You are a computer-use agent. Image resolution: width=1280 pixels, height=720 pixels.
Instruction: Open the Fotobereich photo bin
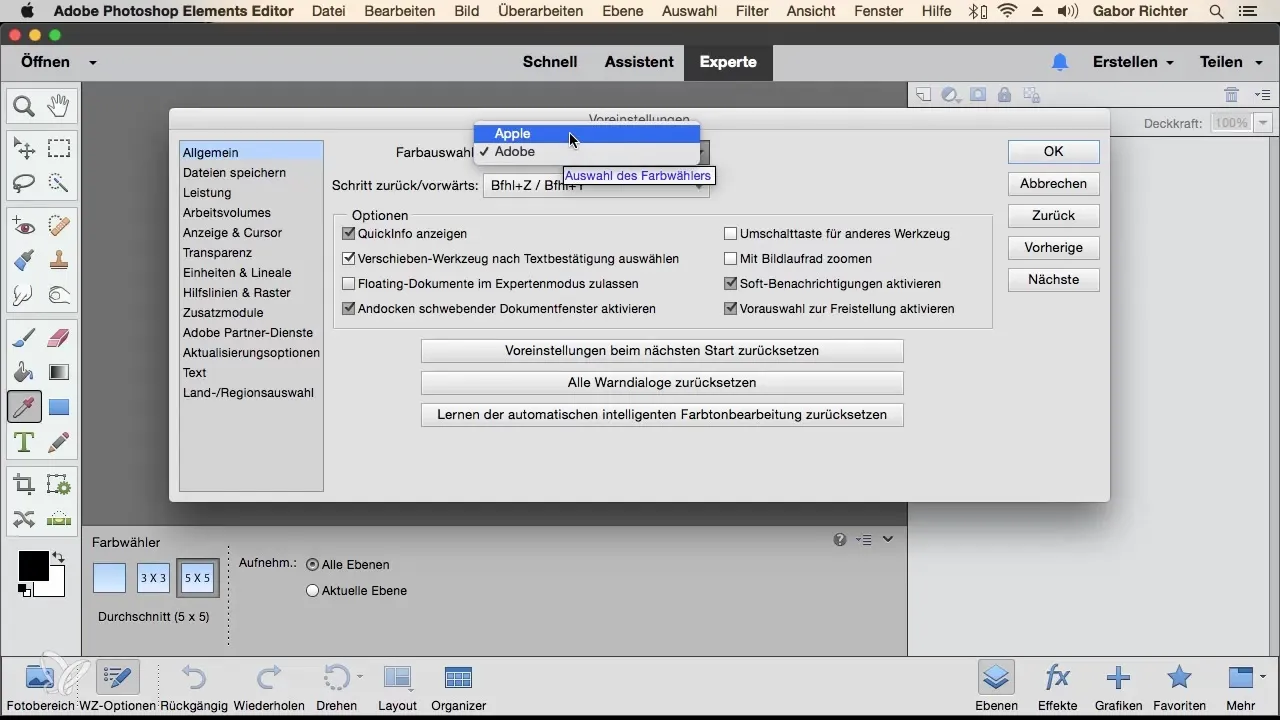point(39,687)
